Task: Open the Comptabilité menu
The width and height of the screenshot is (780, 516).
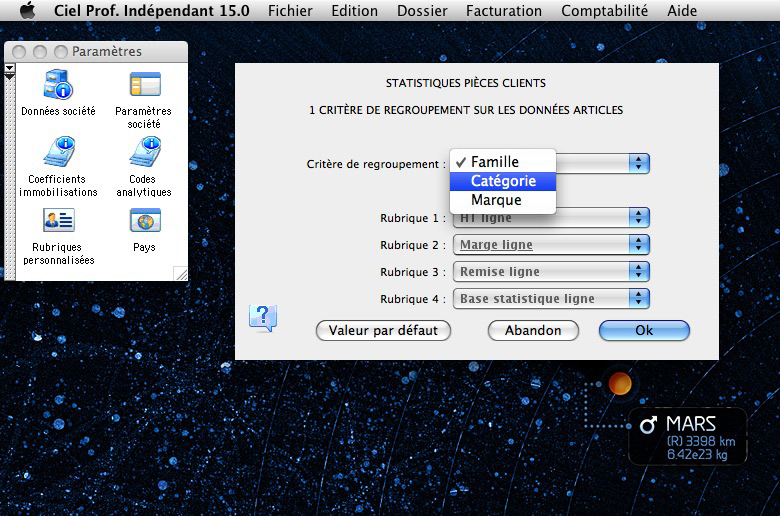Action: [x=604, y=10]
